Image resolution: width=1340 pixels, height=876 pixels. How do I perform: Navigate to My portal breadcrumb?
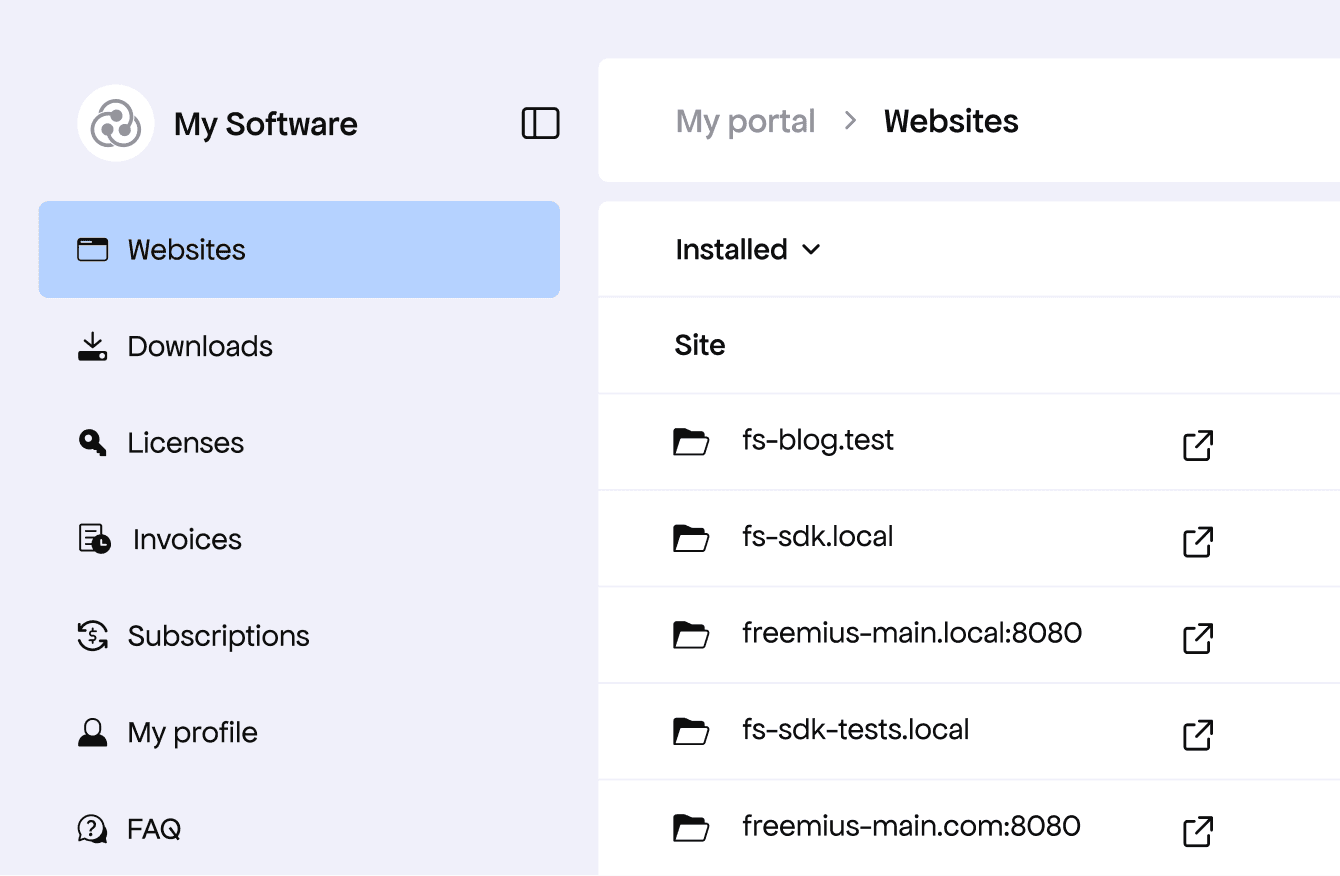pyautogui.click(x=745, y=122)
